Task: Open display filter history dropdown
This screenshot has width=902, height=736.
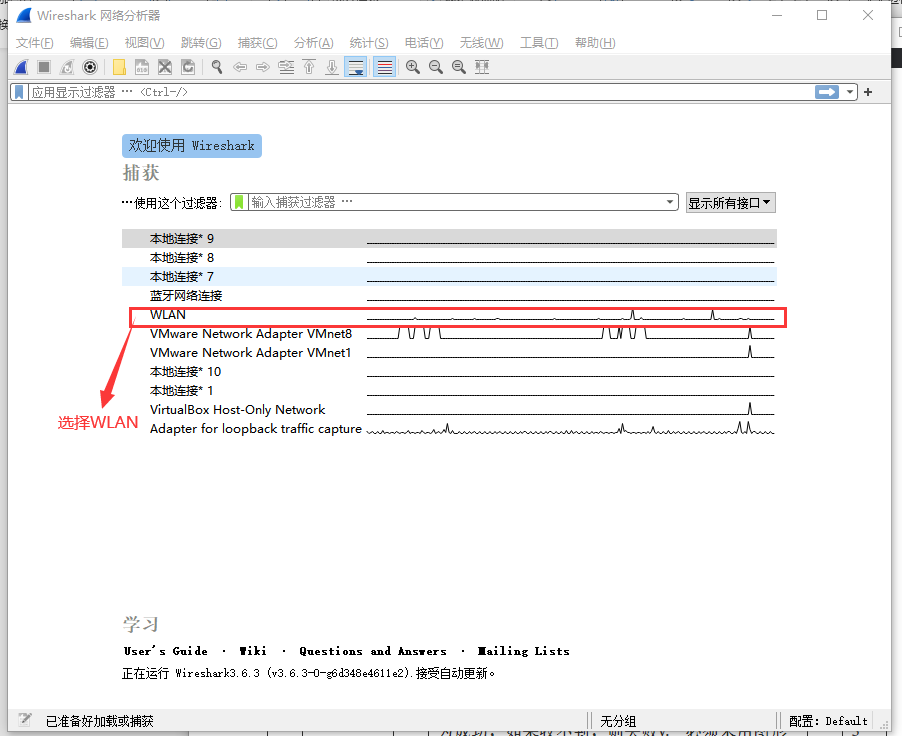Action: tap(850, 92)
